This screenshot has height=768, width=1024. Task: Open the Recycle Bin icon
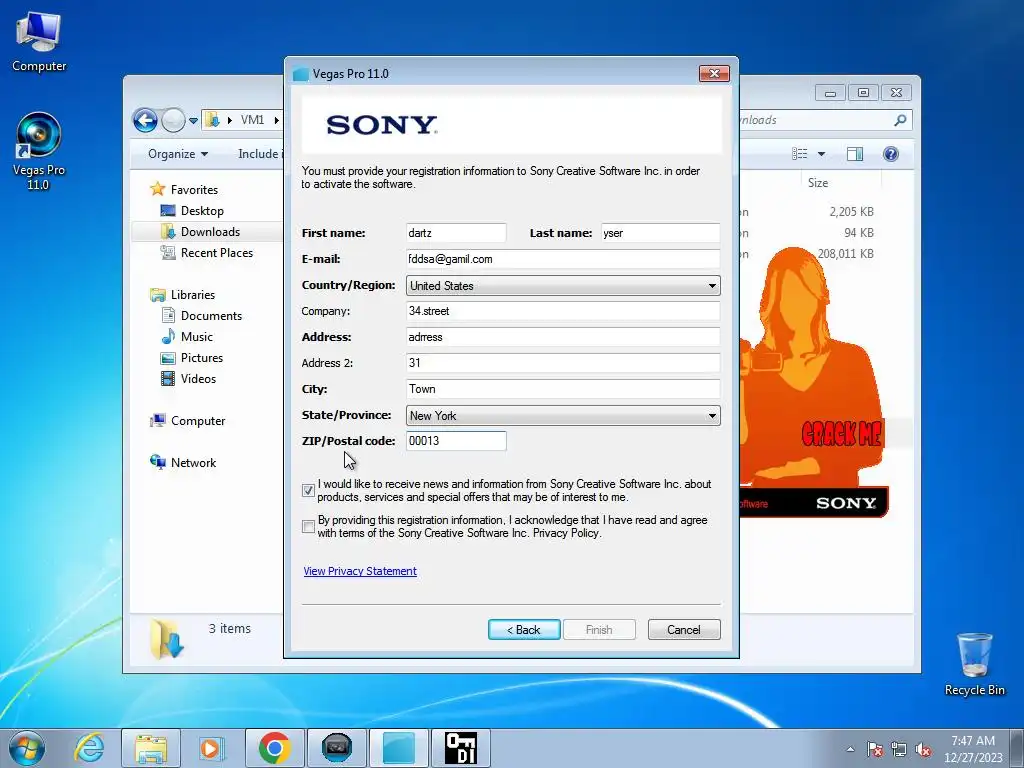pos(974,664)
